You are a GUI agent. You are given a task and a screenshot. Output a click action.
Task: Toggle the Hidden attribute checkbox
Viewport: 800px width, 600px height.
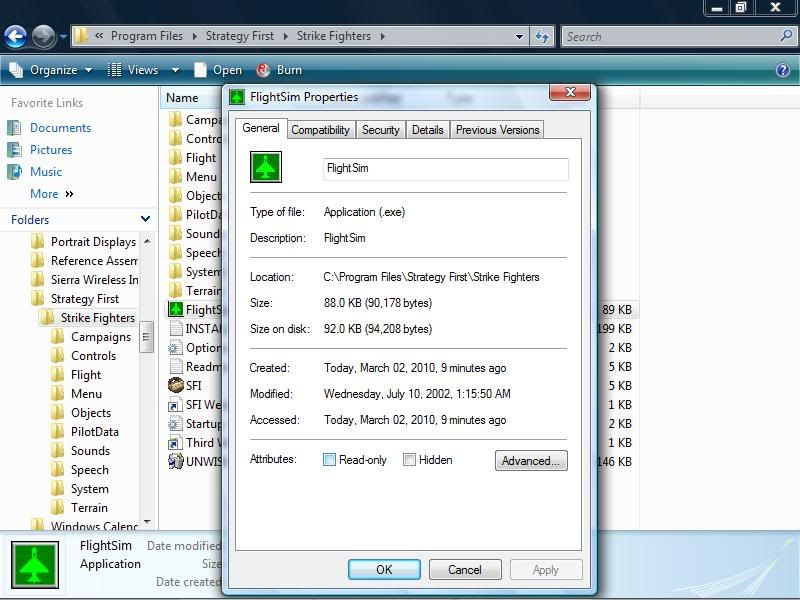409,460
